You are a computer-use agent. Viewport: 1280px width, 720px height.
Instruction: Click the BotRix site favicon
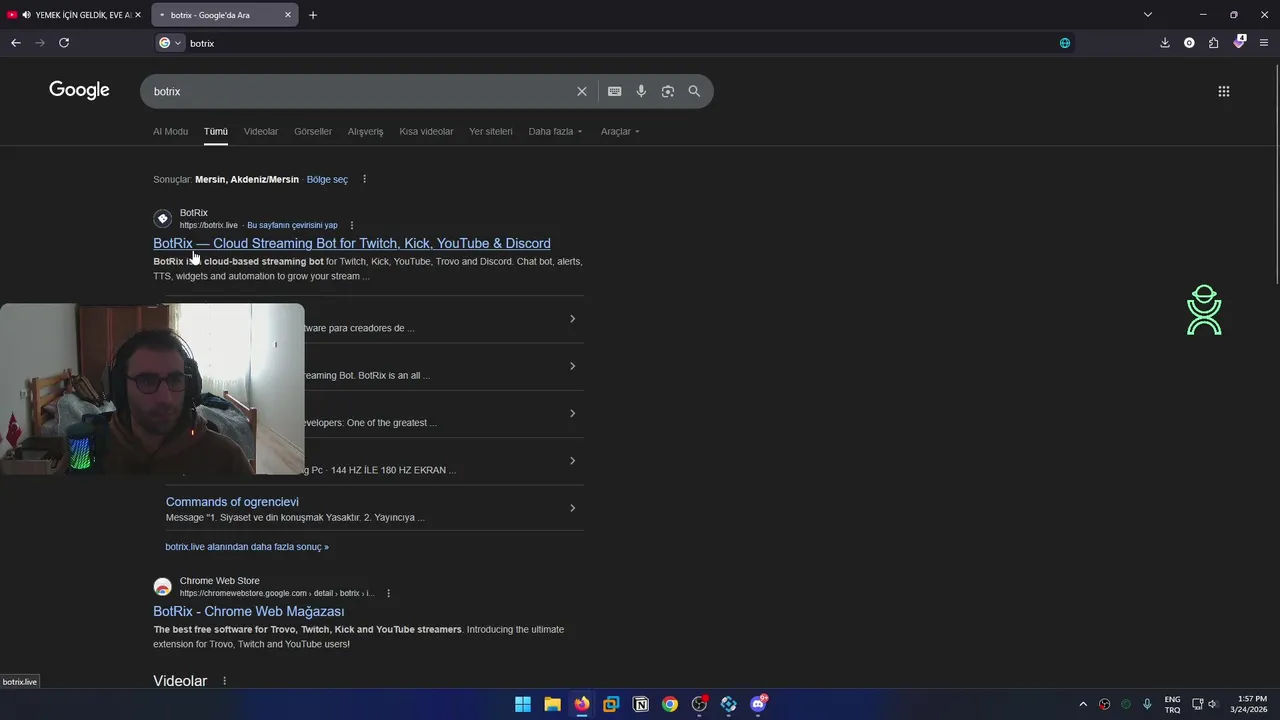point(163,219)
